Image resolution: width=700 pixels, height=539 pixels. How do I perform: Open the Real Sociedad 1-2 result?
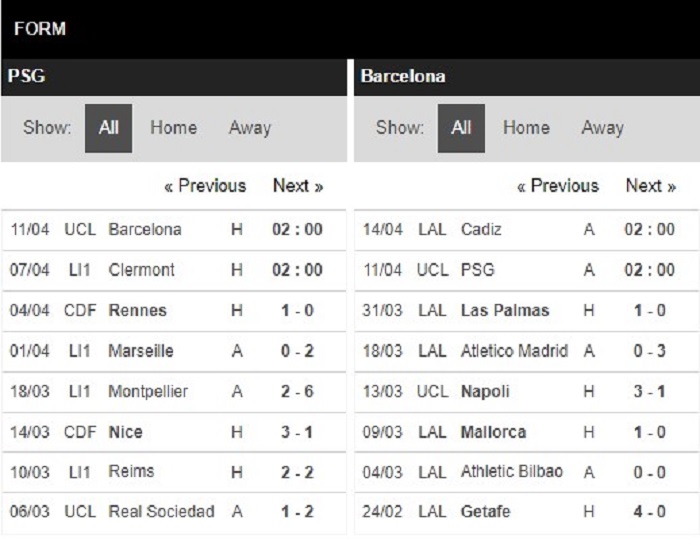[174, 512]
